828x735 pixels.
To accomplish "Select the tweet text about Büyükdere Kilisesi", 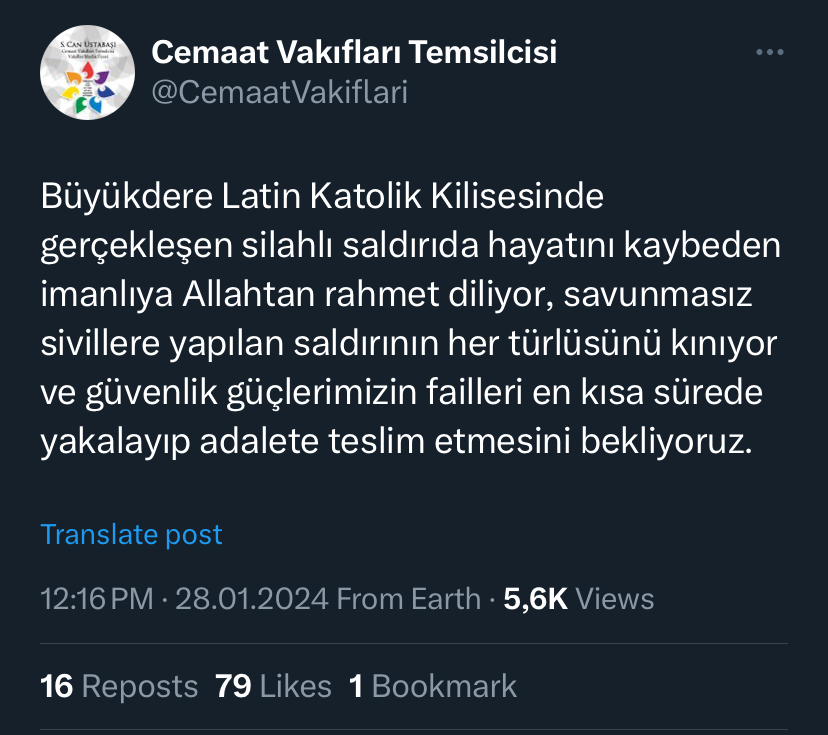I will click(x=410, y=318).
